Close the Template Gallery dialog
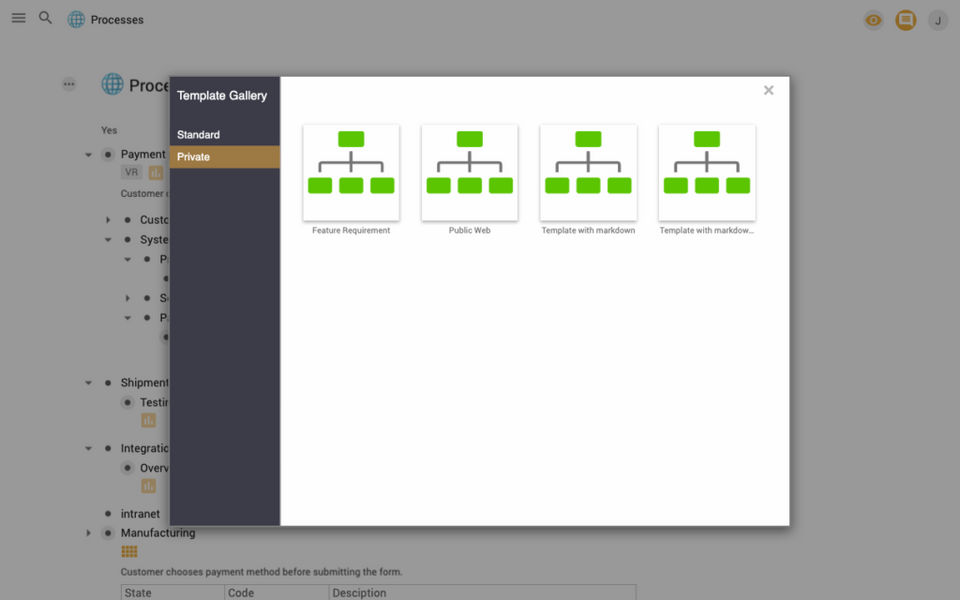 pos(768,91)
